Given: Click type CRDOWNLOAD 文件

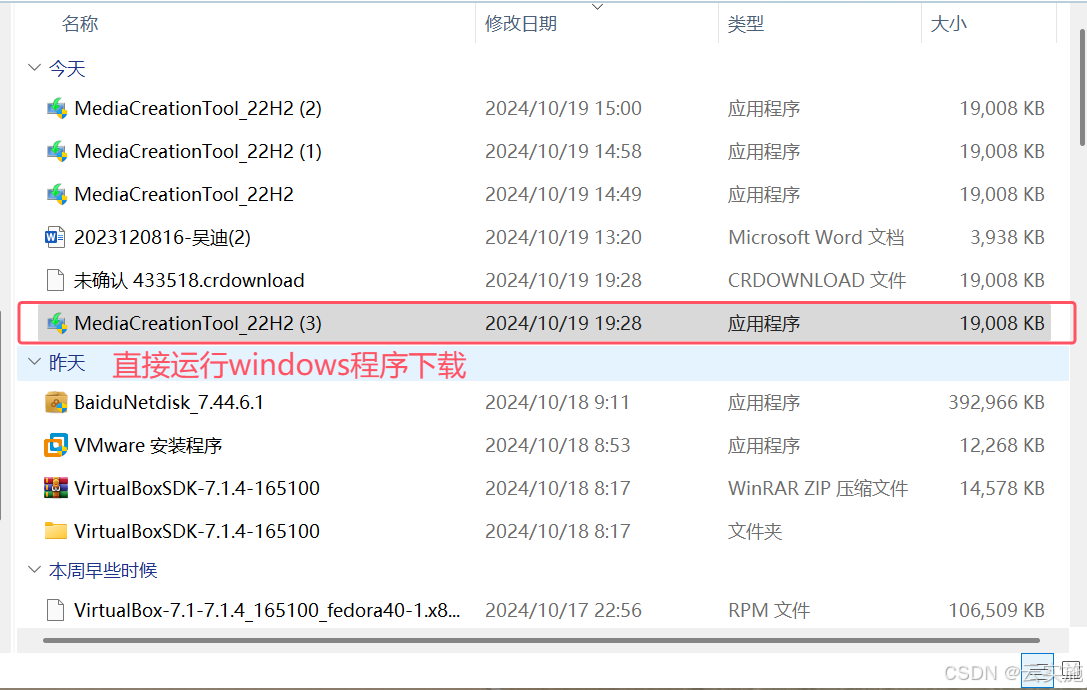Looking at the screenshot, I should point(817,280).
